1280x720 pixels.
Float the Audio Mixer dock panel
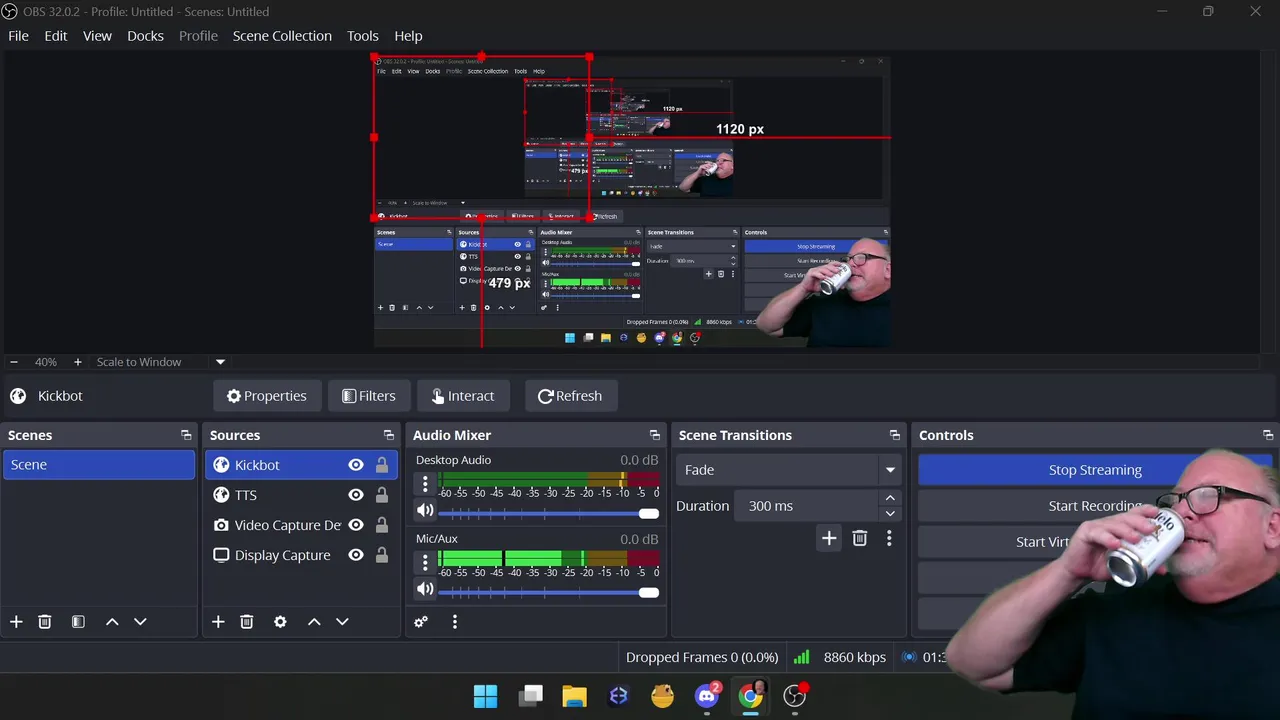click(x=655, y=435)
